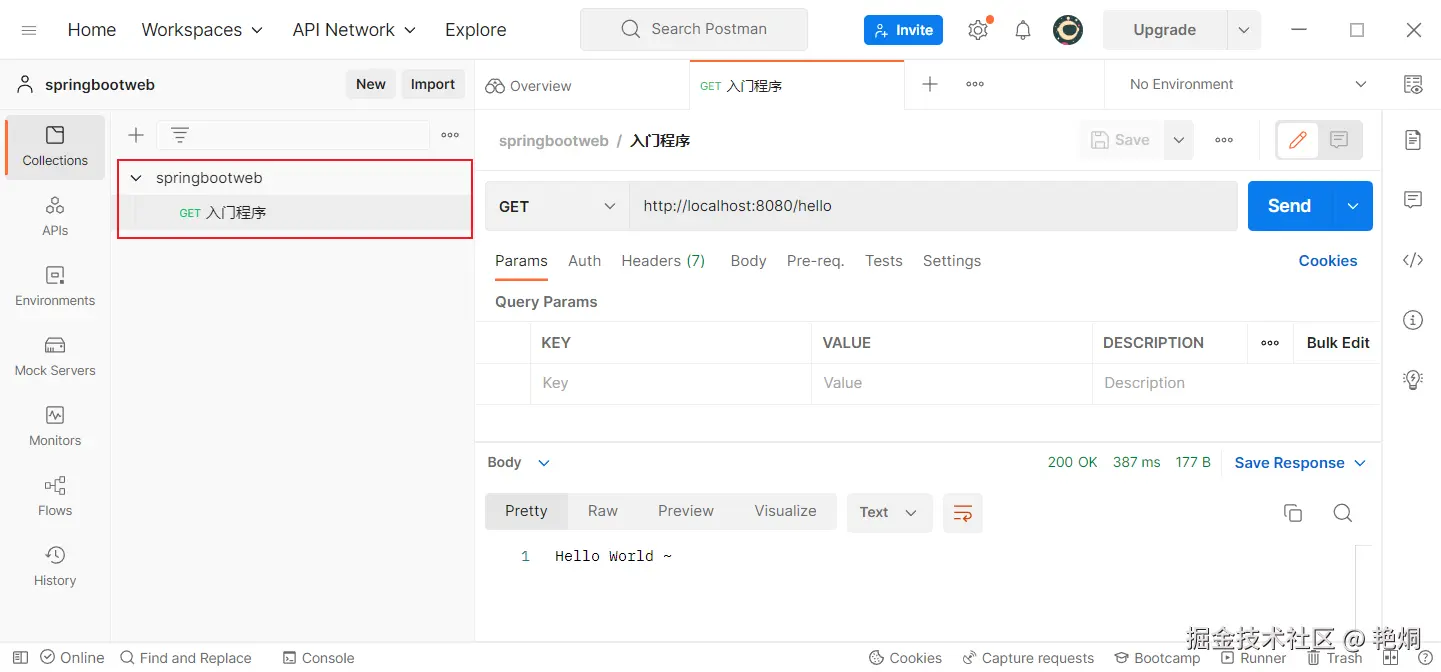Viewport: 1441px width, 672px height.
Task: Open the Flows sidebar panel
Action: point(55,496)
